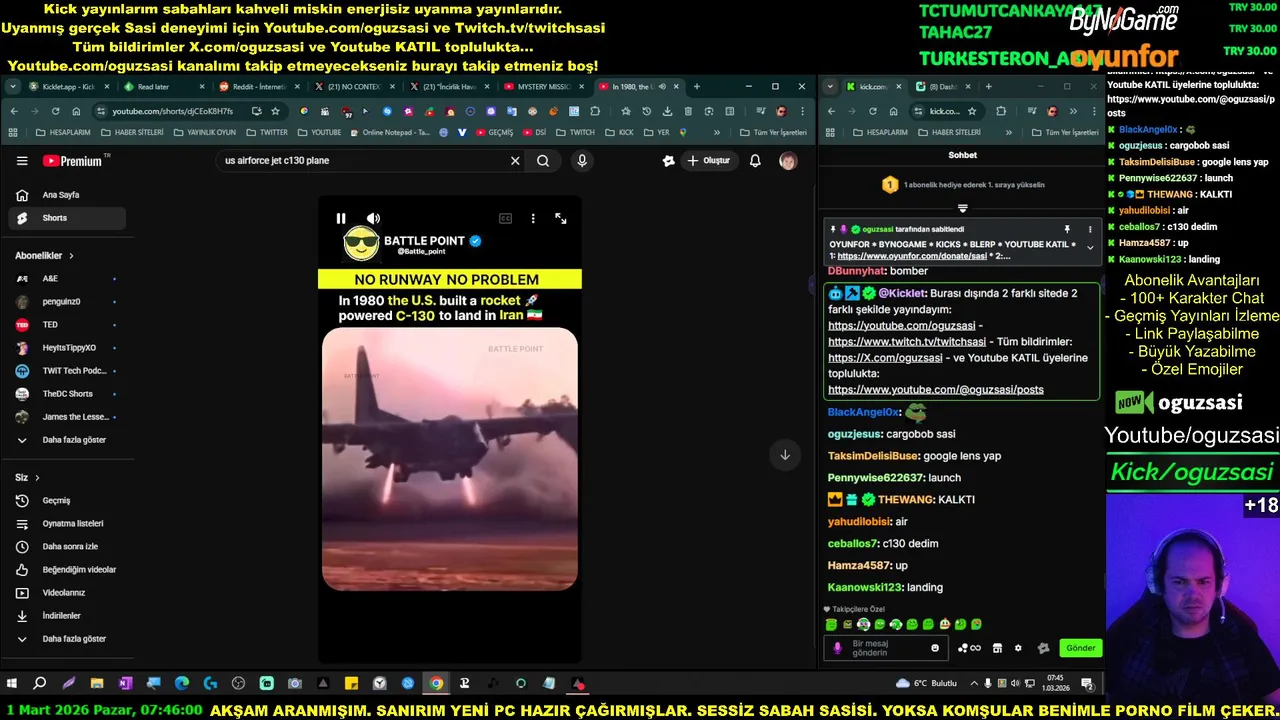Toggle captions on the Shorts player
The image size is (1280, 720).
(505, 218)
